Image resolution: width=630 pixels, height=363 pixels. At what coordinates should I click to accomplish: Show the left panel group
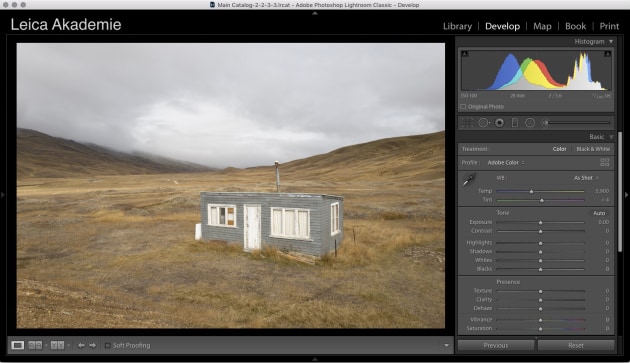tap(3, 195)
